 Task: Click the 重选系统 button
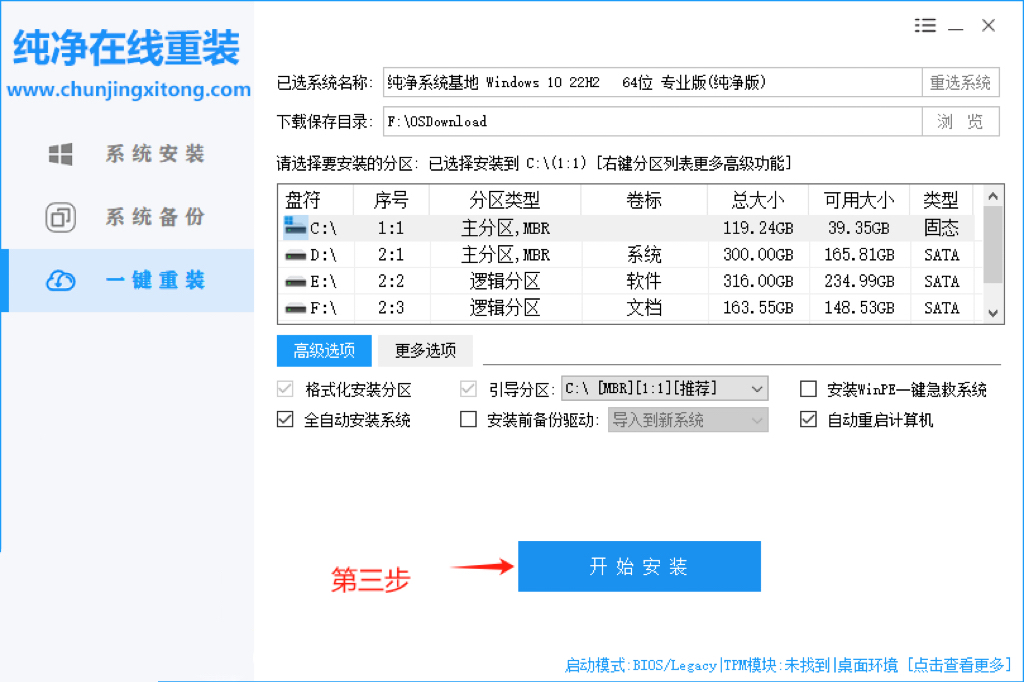pyautogui.click(x=960, y=82)
